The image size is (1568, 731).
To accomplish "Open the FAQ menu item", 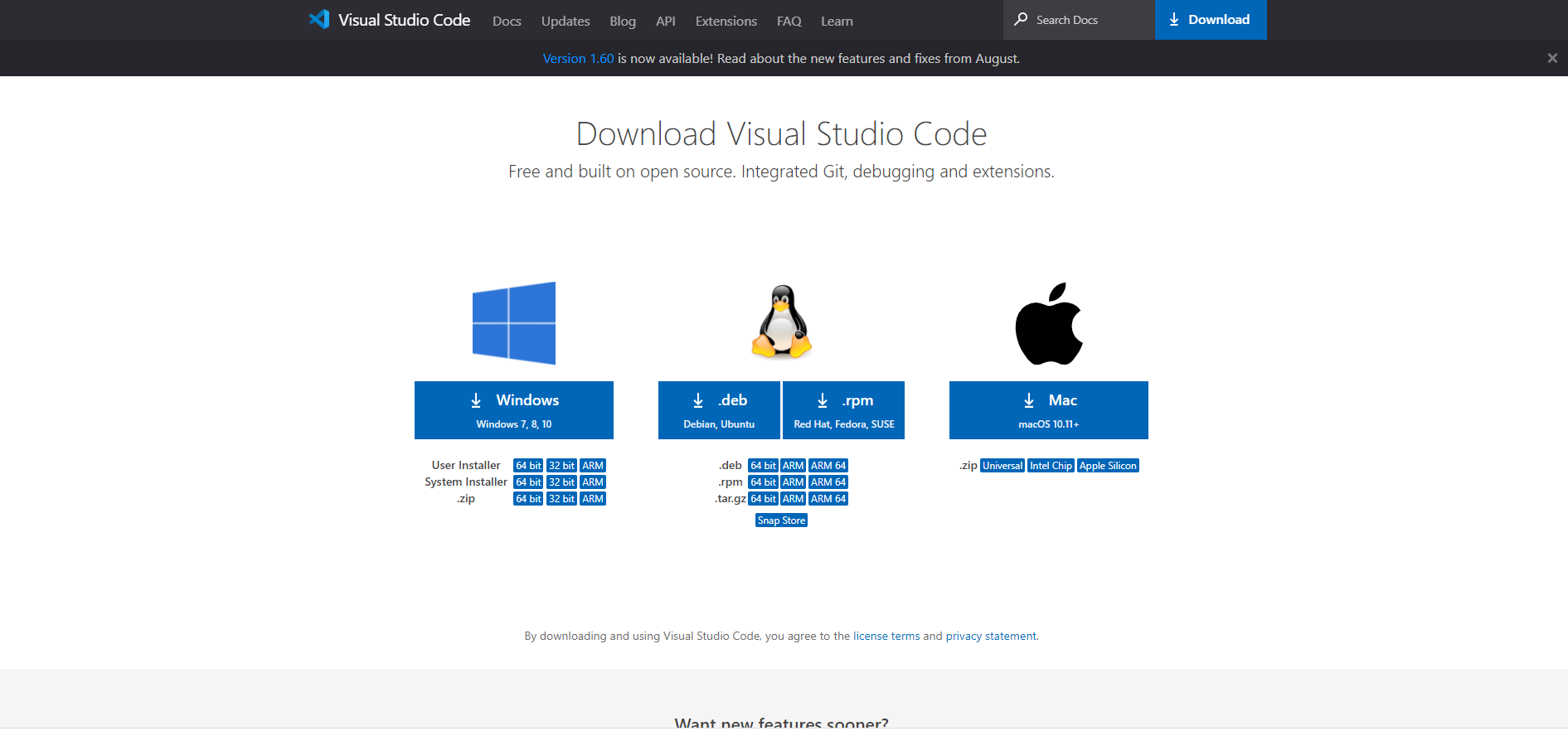I will point(789,21).
